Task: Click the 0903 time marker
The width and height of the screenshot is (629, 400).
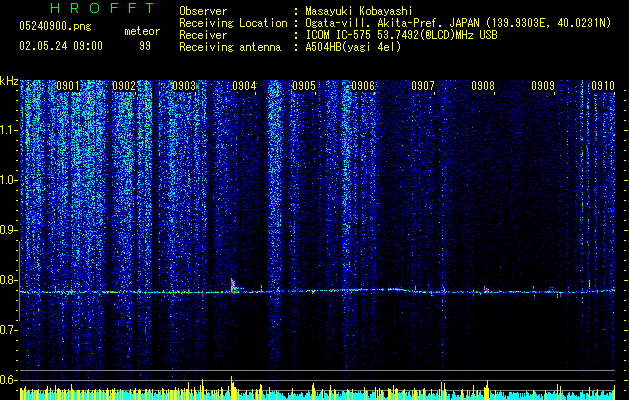Action: click(184, 86)
